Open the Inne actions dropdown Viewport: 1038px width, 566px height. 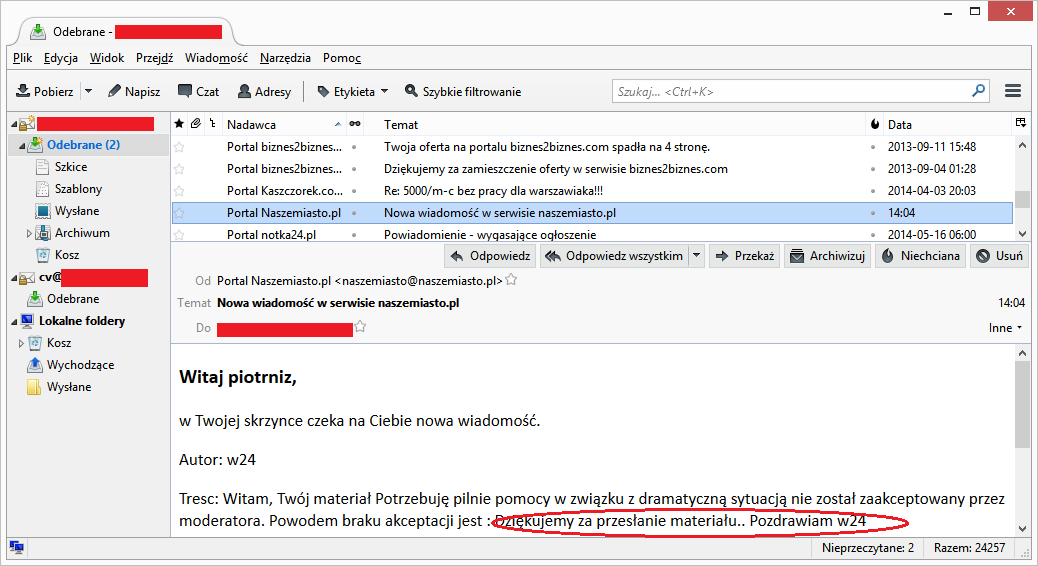click(x=1005, y=328)
